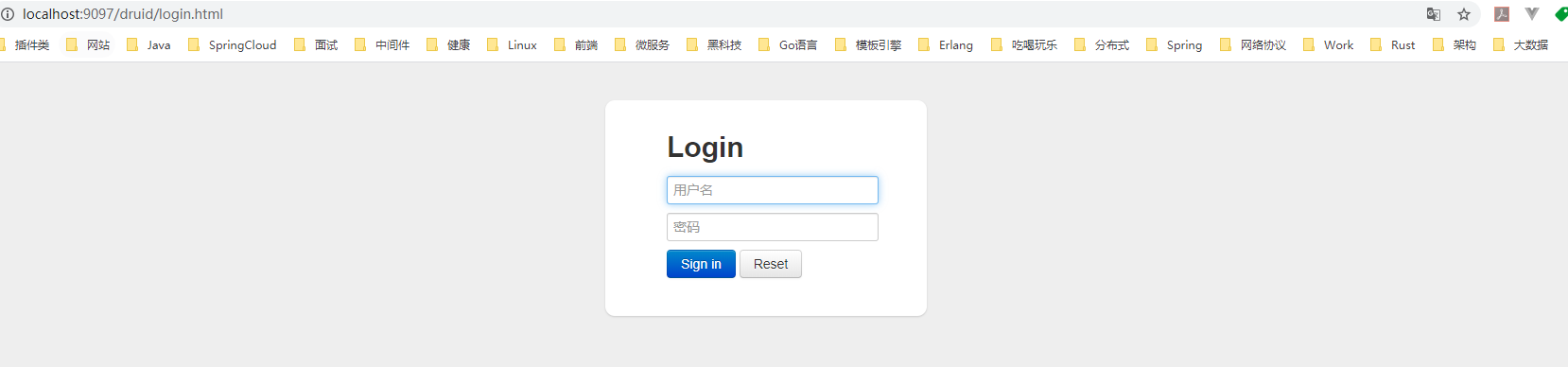Expand the Erlang bookmark folder
The image size is (1568, 367).
click(x=946, y=44)
